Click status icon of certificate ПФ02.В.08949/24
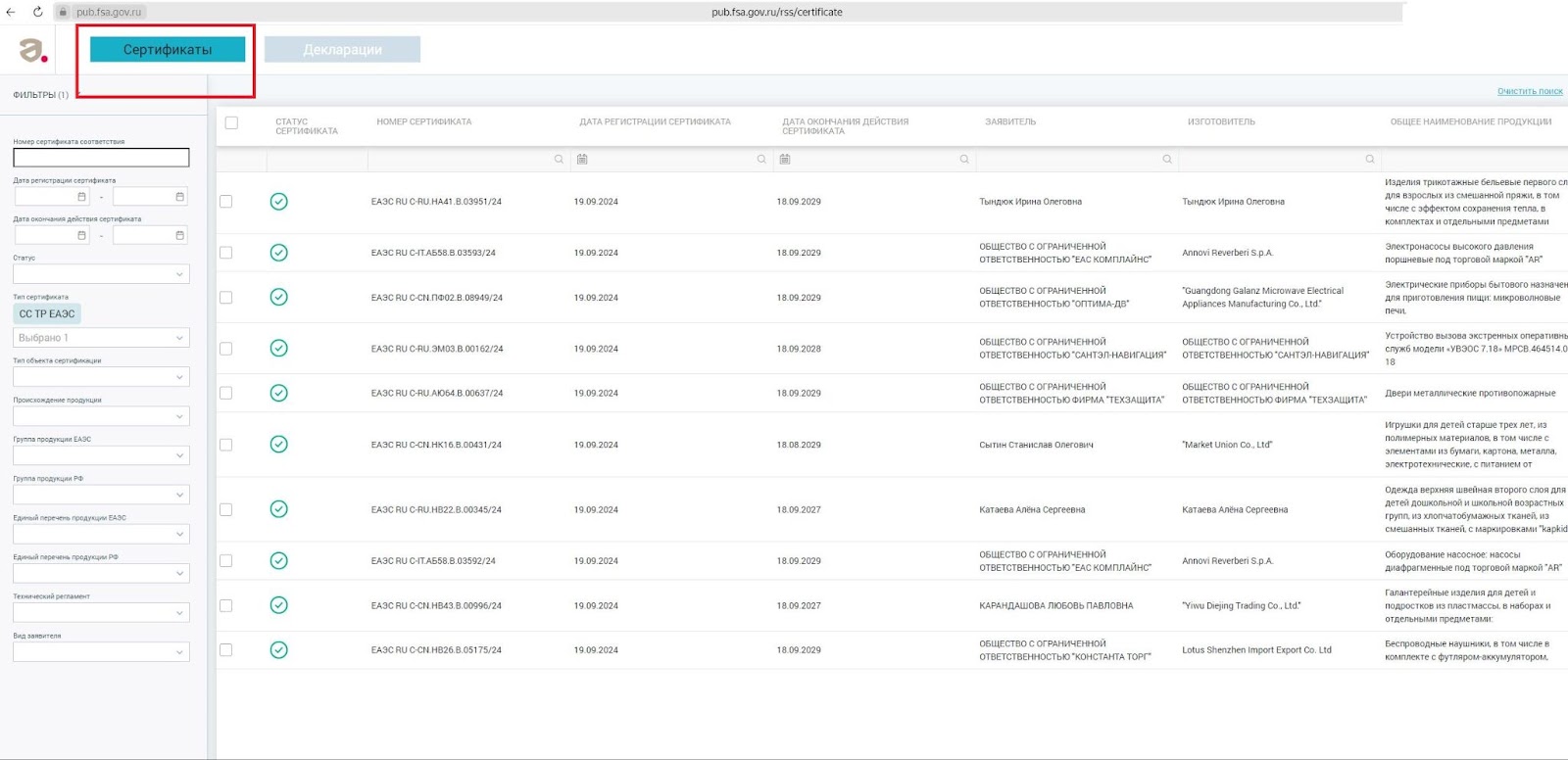This screenshot has height=760, width=1568. pyautogui.click(x=279, y=297)
